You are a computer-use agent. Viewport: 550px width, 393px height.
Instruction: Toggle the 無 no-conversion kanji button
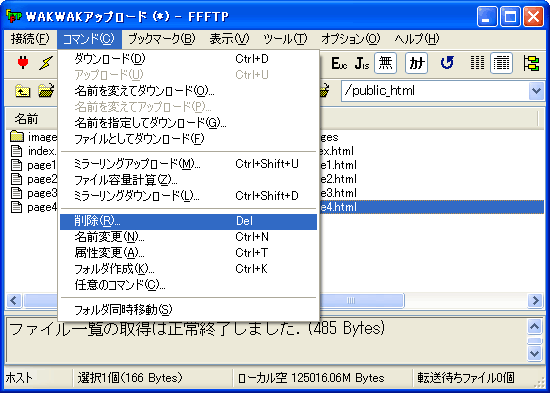tap(385, 63)
